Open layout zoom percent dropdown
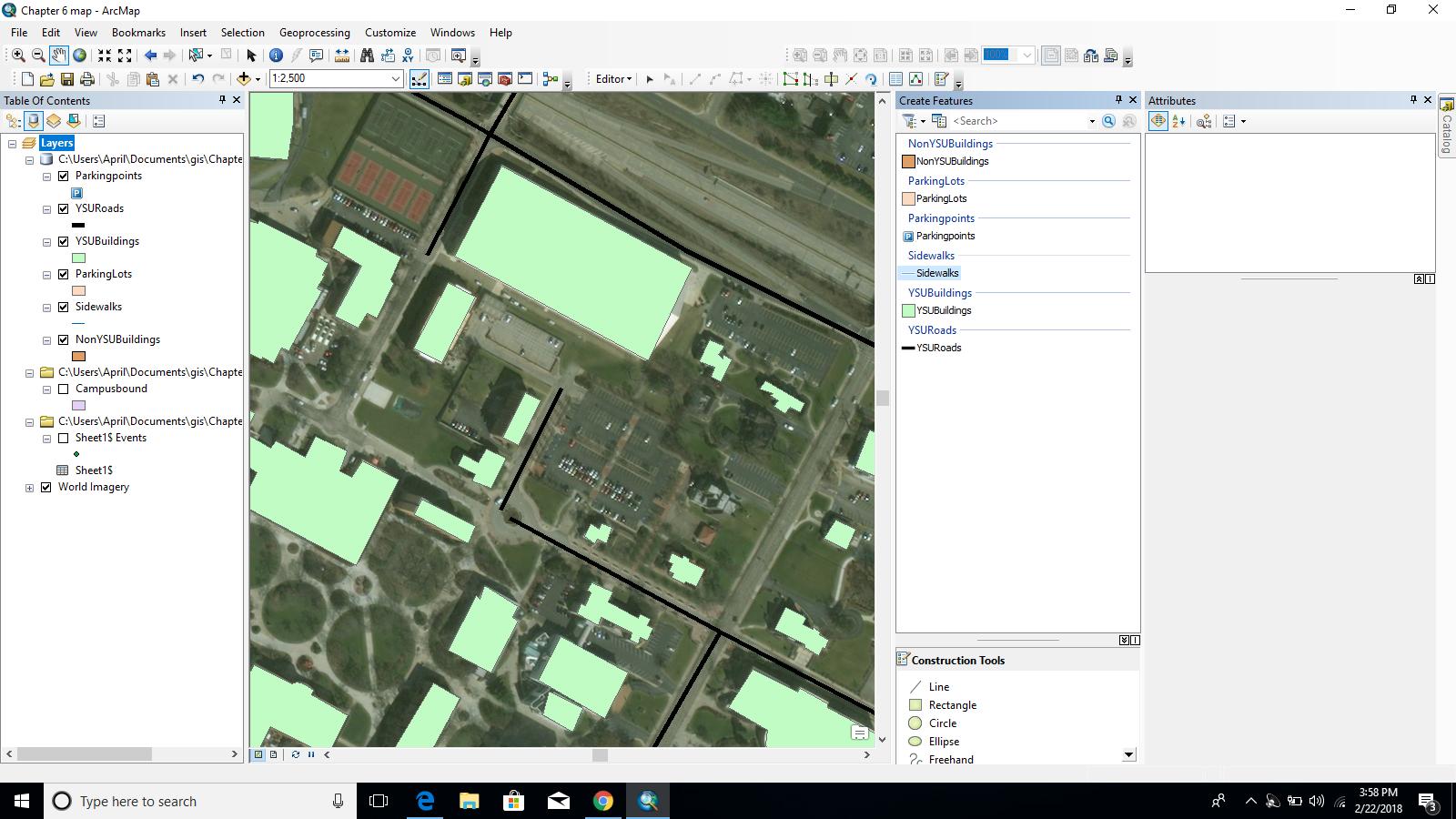1456x819 pixels. click(x=1027, y=56)
